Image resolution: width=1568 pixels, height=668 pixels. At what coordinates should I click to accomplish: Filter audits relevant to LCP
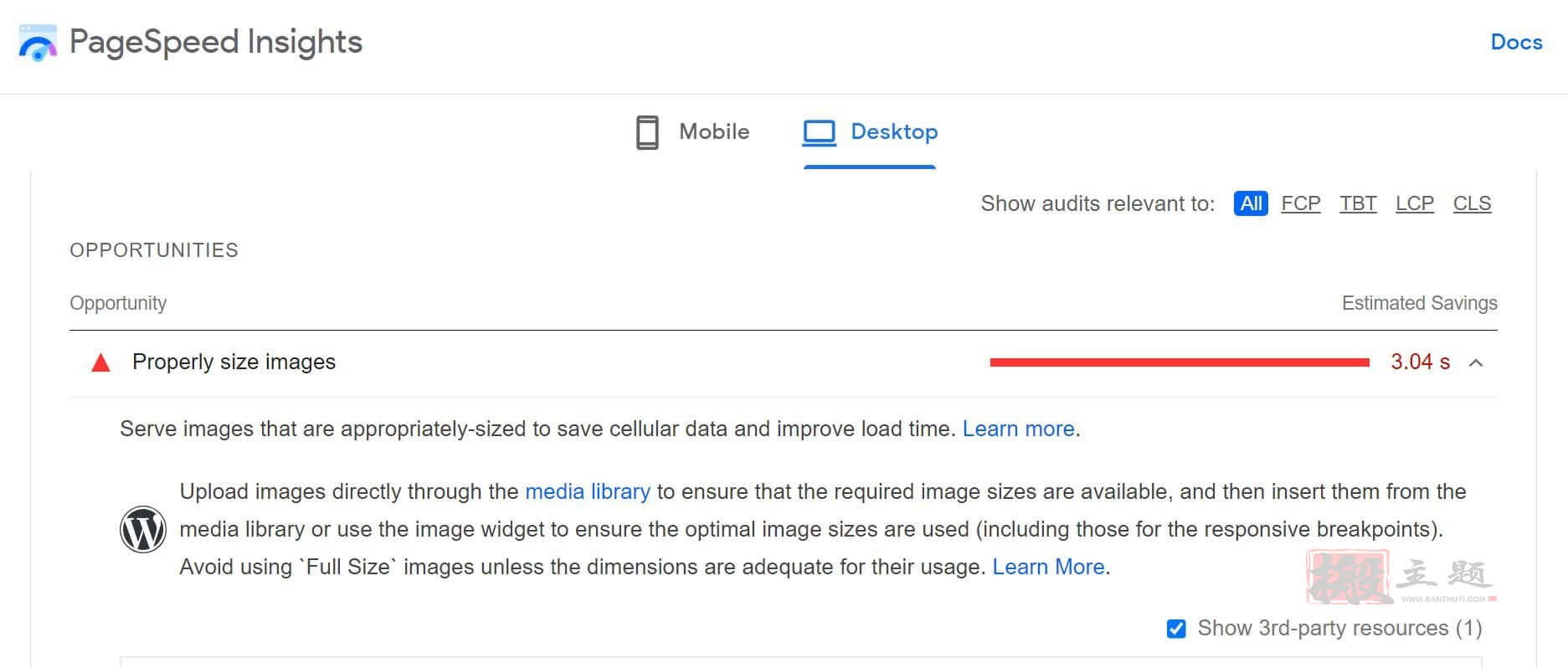click(x=1415, y=203)
